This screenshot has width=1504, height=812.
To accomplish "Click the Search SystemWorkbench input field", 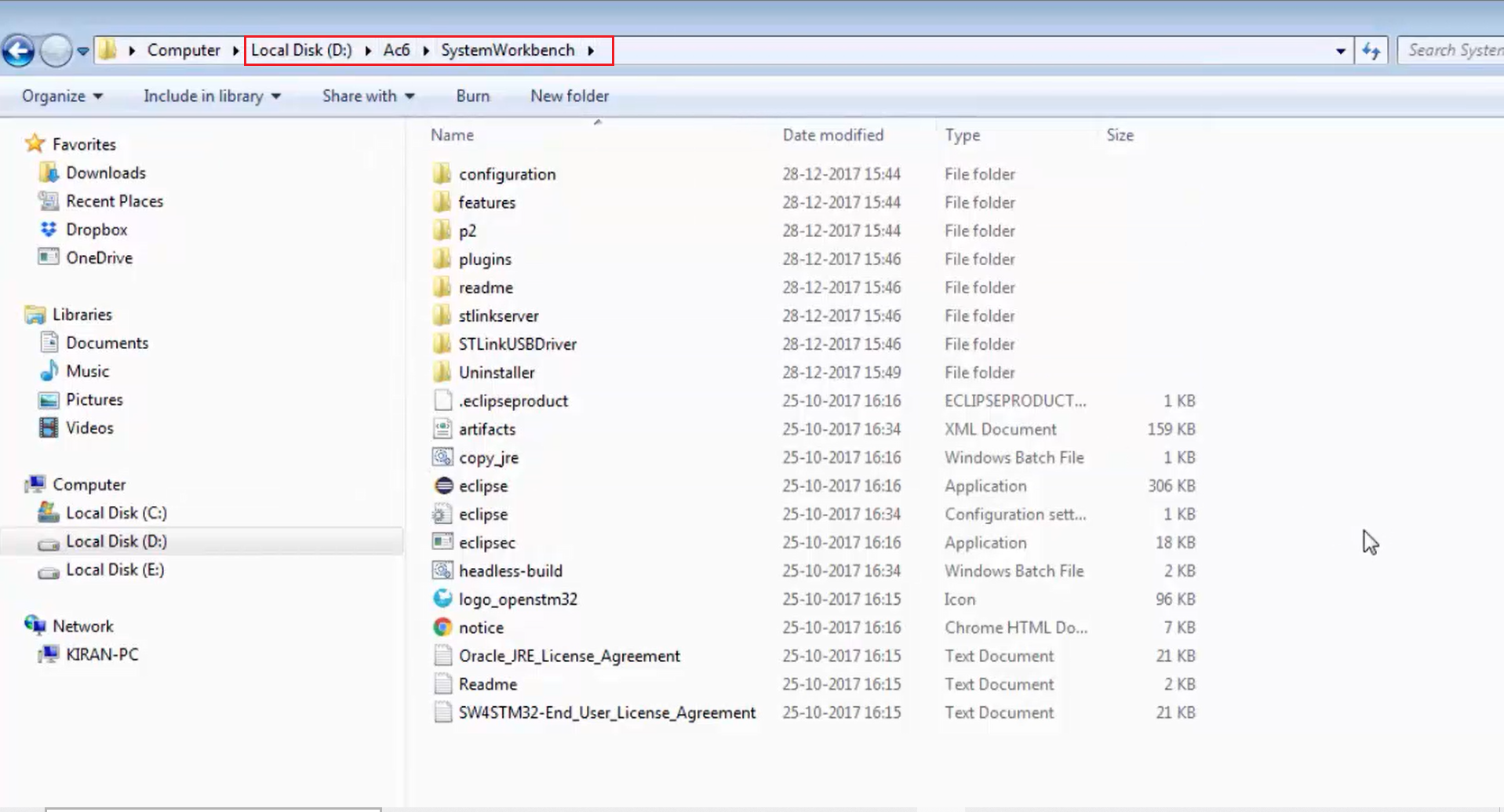I will tap(1451, 50).
